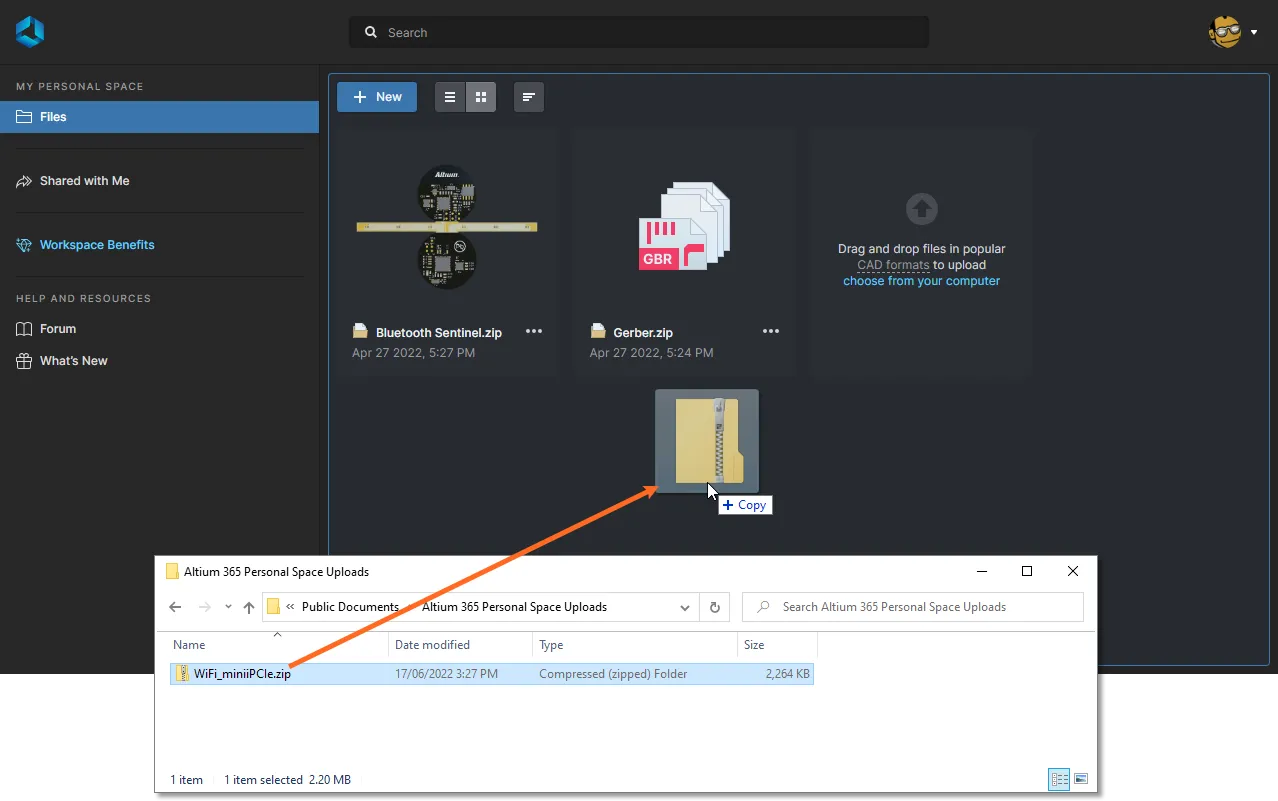1278x801 pixels.
Task: Click the New button
Action: (377, 97)
